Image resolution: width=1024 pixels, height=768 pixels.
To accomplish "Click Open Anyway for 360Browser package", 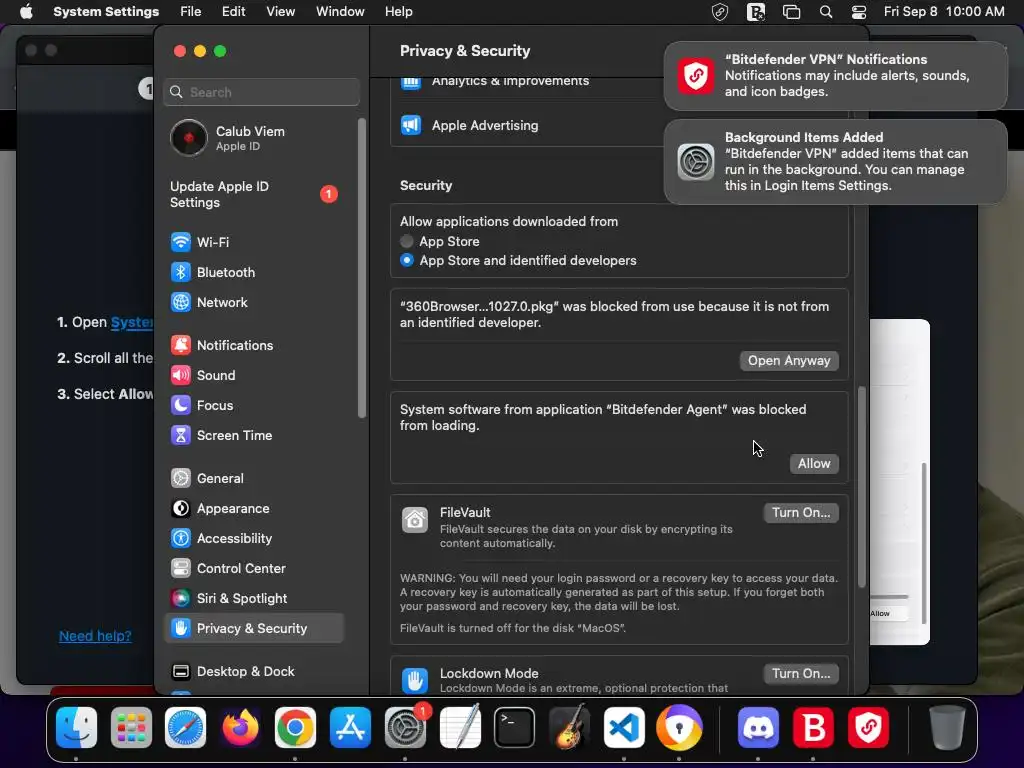I will (789, 360).
